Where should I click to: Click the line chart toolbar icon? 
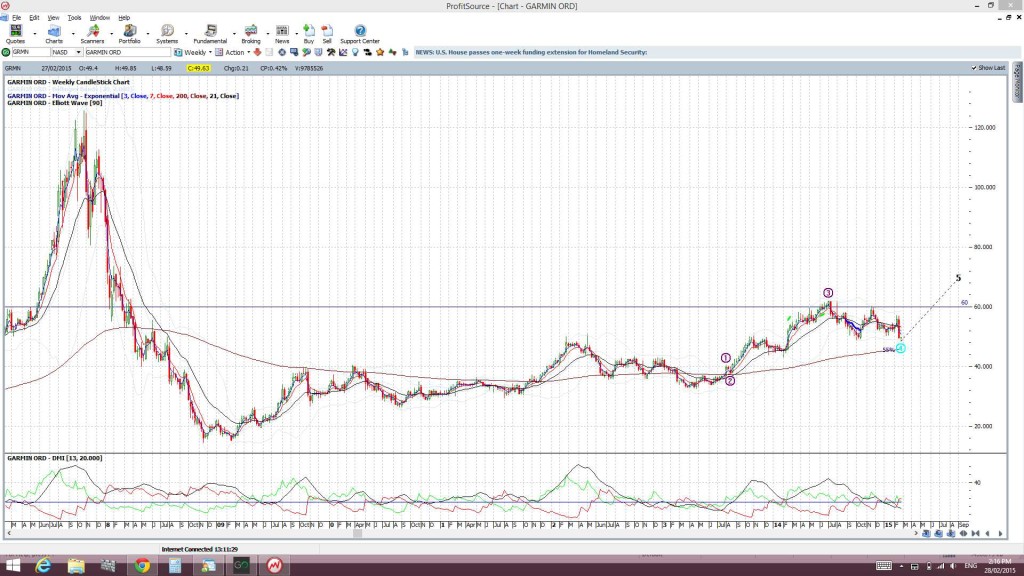343,52
